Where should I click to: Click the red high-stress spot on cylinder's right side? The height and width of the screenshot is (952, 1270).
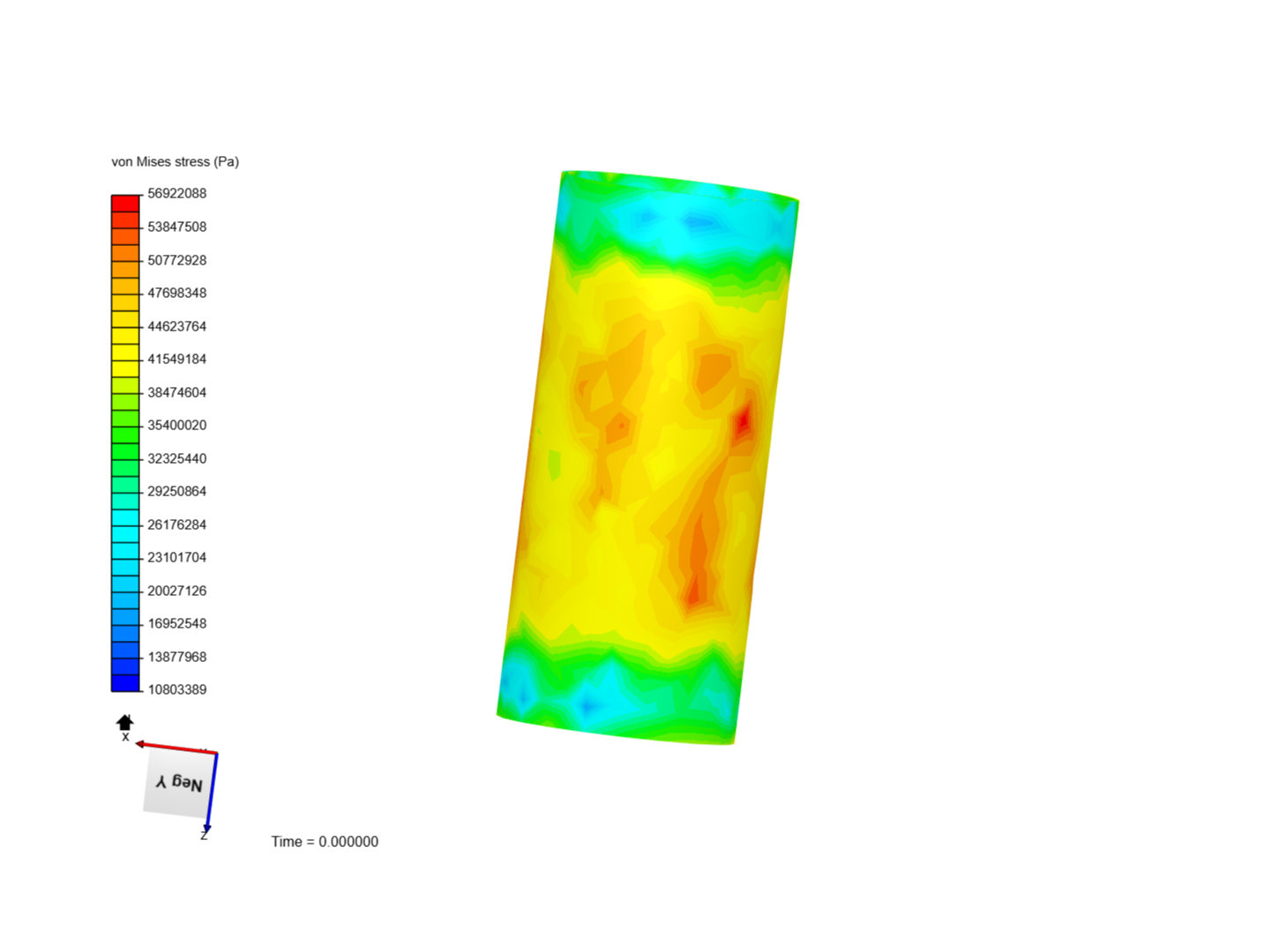pos(743,421)
